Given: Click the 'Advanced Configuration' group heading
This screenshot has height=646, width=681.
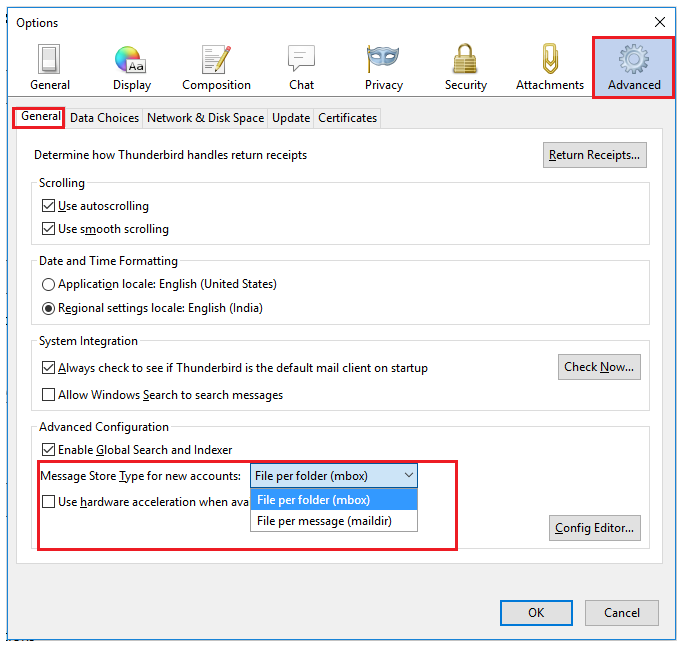Looking at the screenshot, I should tap(104, 427).
